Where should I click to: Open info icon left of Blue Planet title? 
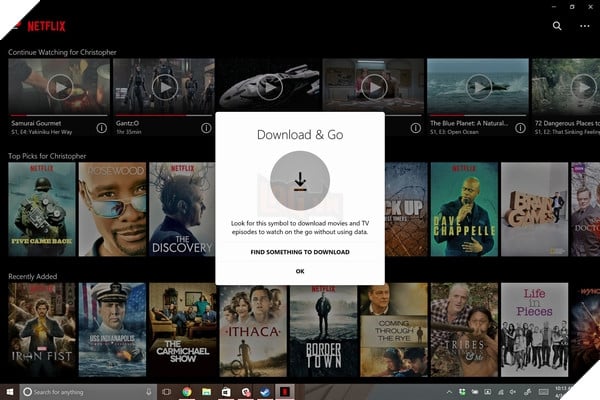click(416, 128)
